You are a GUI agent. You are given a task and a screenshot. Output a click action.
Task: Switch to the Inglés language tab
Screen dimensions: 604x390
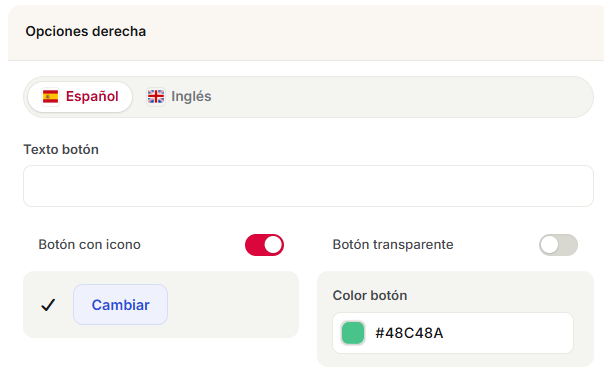(179, 97)
